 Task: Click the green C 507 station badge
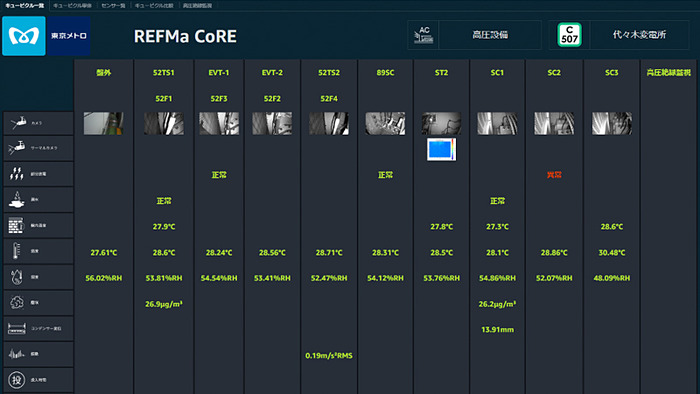569,35
